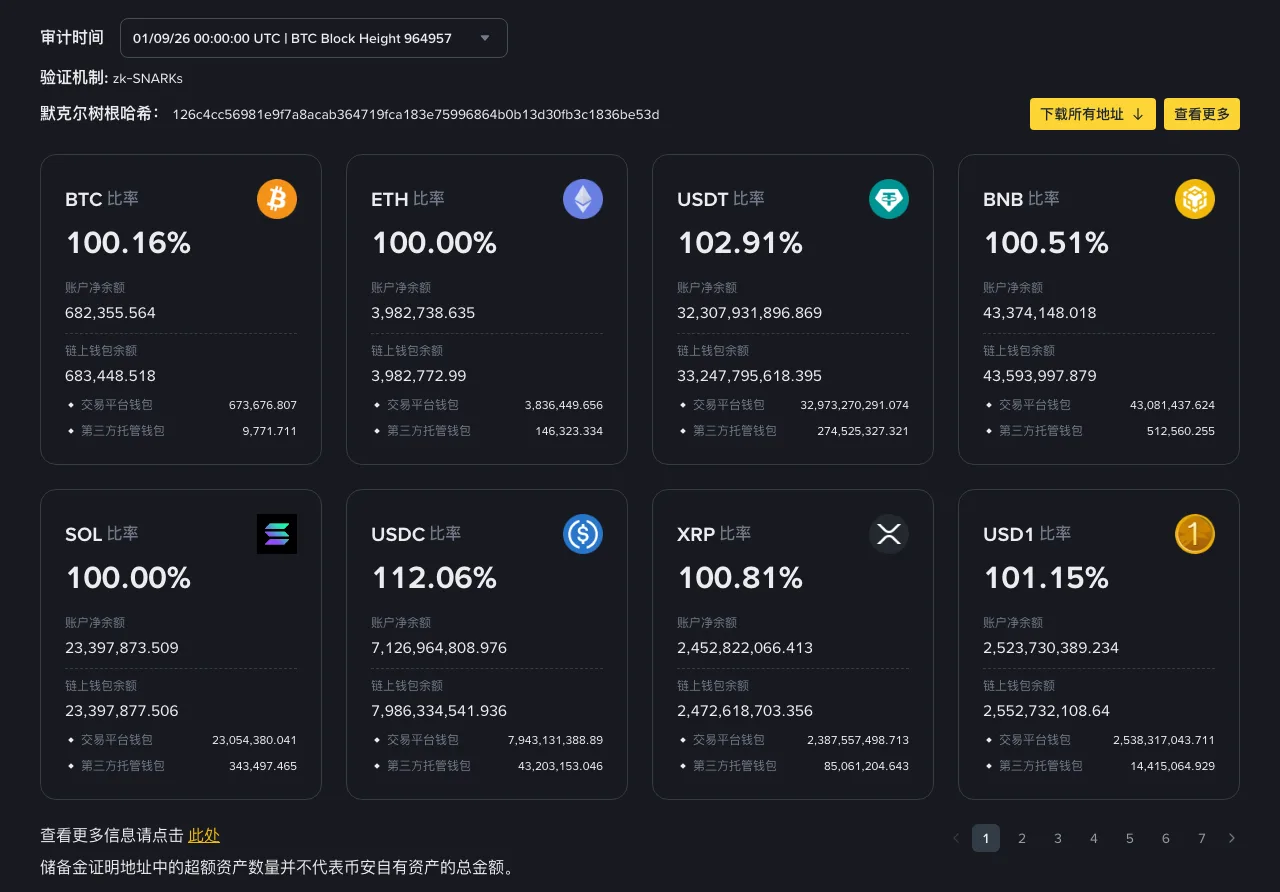Viewport: 1280px width, 892px height.
Task: Open the 此处 link
Action: [204, 836]
